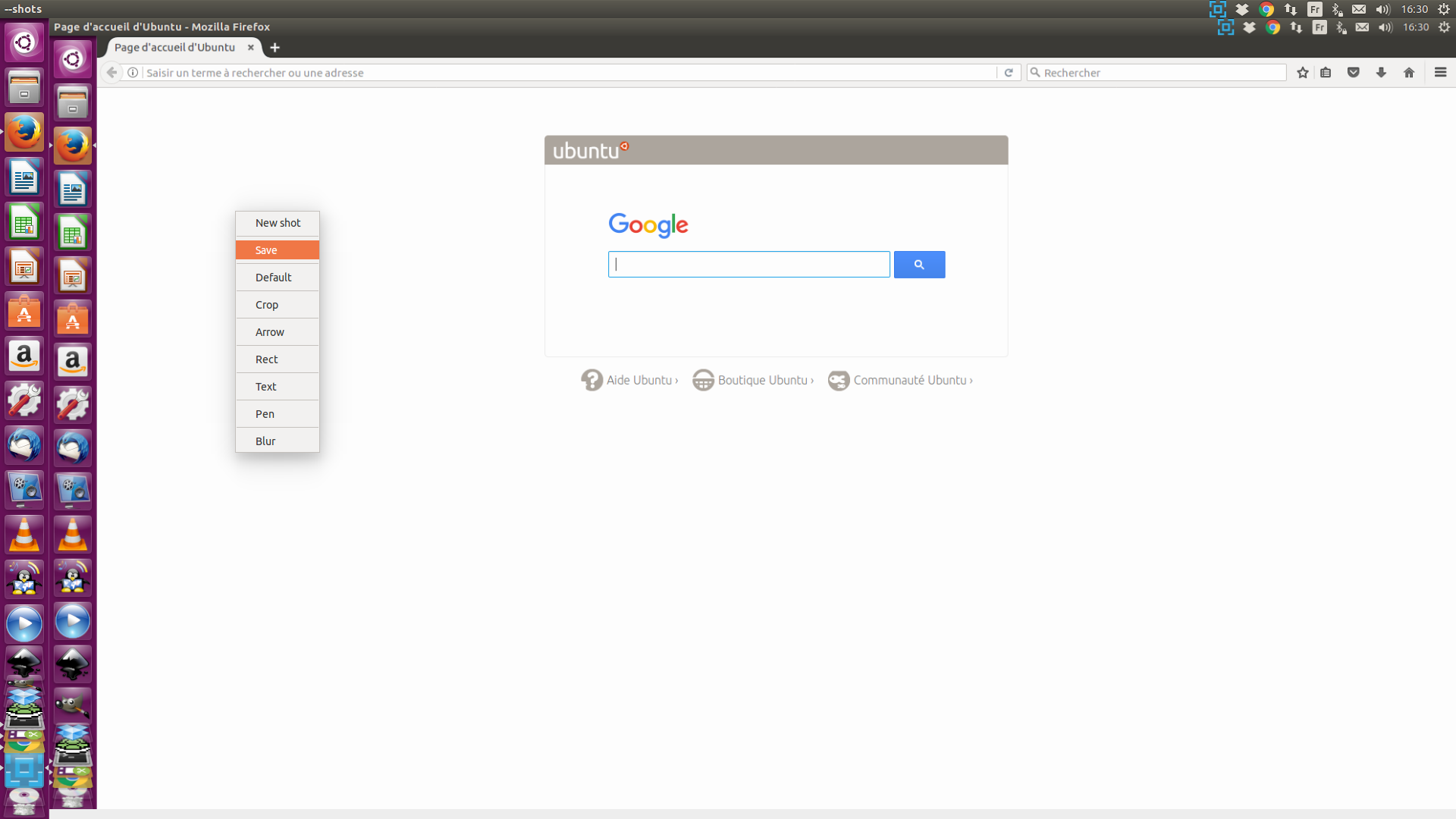This screenshot has height=819, width=1456.
Task: Click Save in the shots menu
Action: (x=277, y=249)
